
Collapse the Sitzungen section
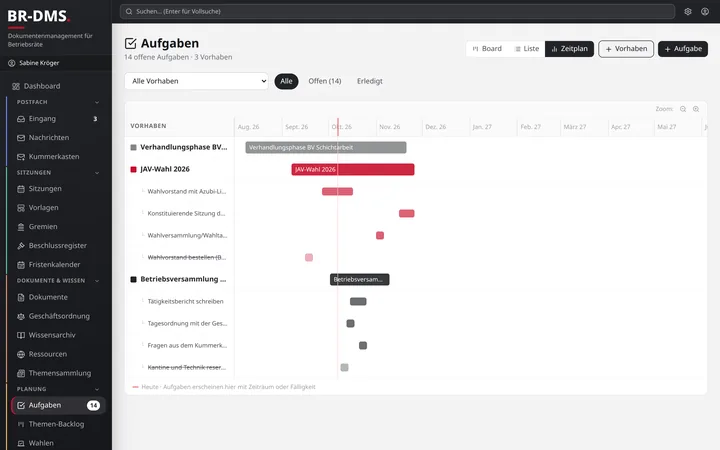click(x=97, y=173)
